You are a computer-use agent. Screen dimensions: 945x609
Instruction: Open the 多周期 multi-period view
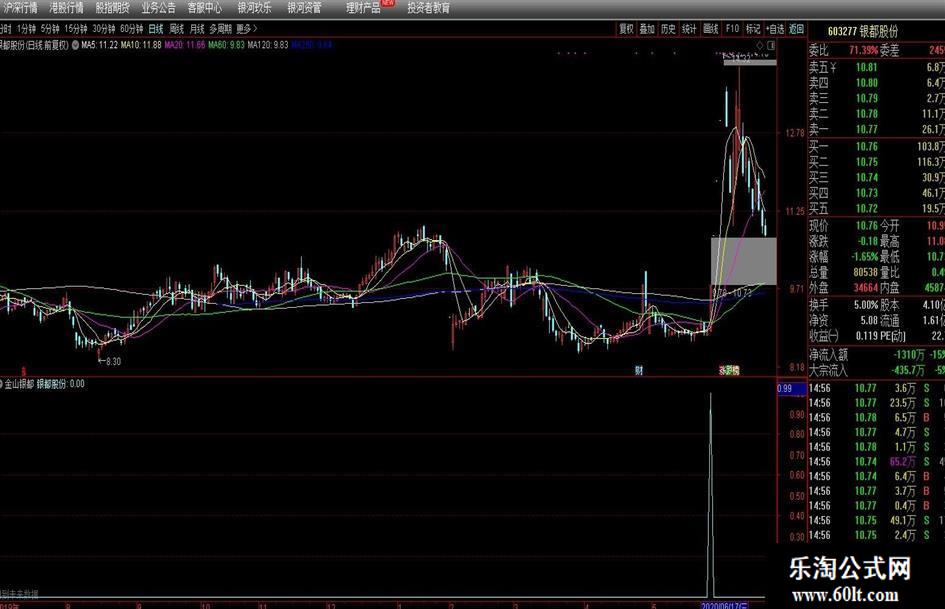coord(221,28)
